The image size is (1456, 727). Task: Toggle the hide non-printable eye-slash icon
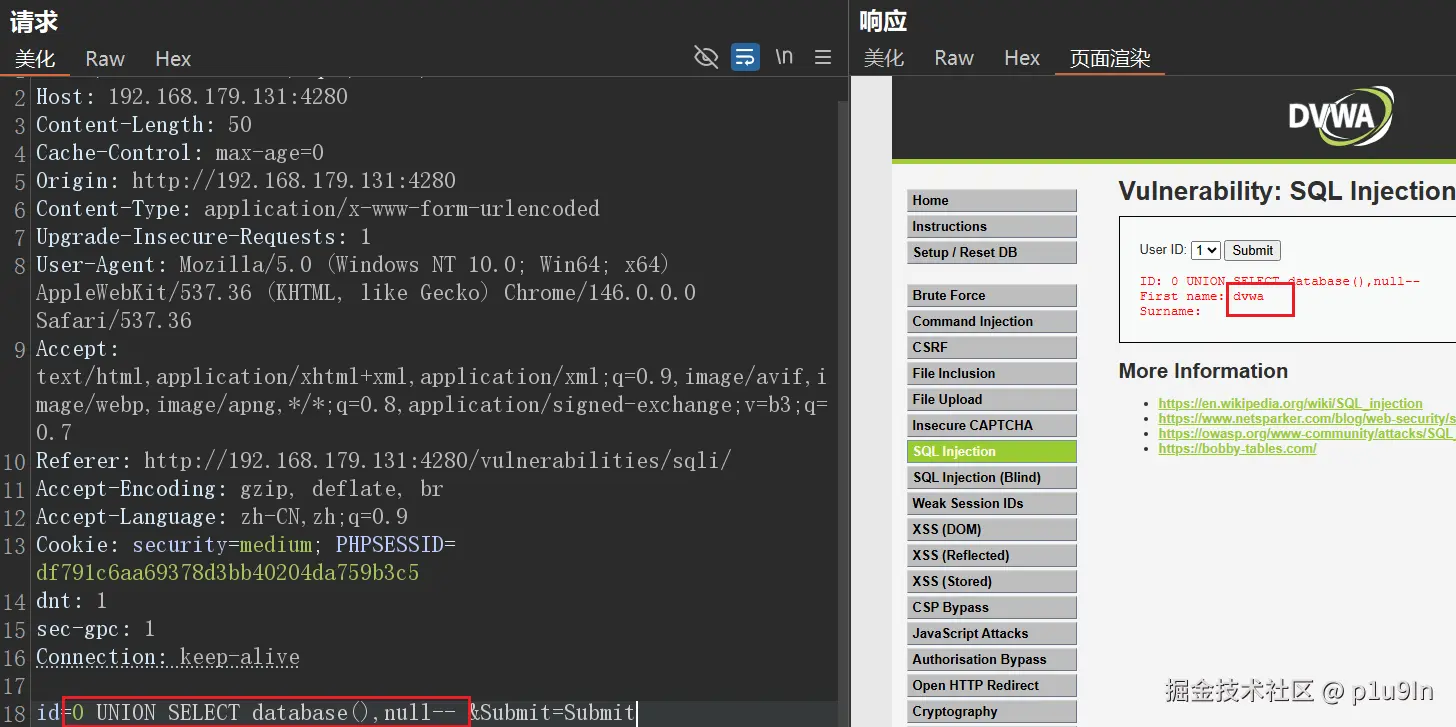click(x=706, y=57)
